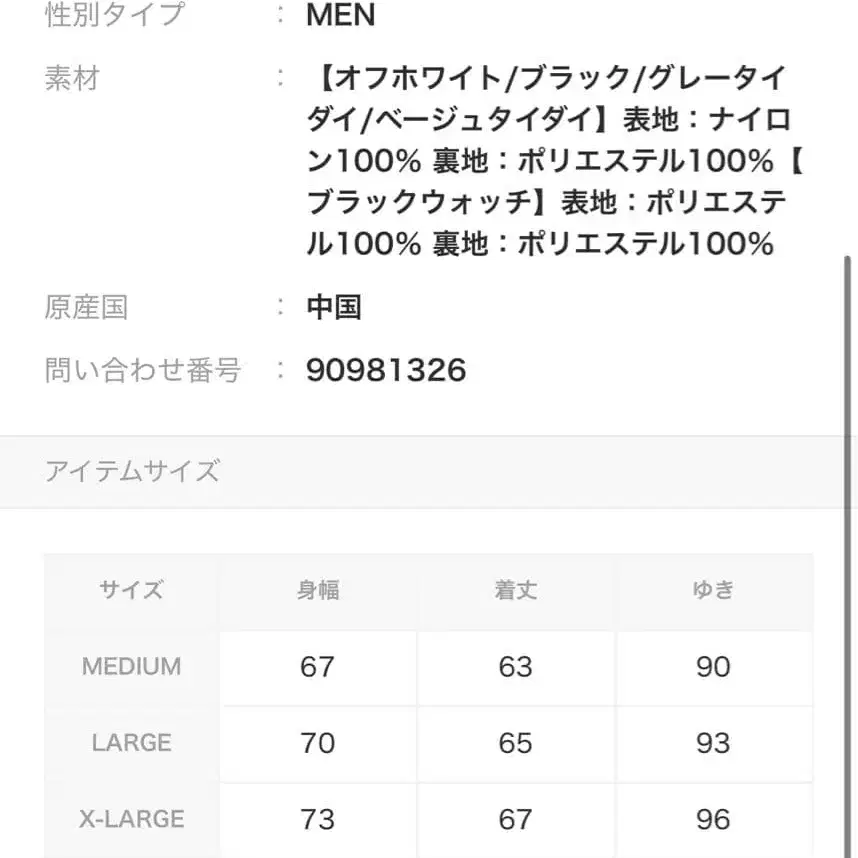
Task: Click the X-LARGE ゆき value 96
Action: click(713, 820)
